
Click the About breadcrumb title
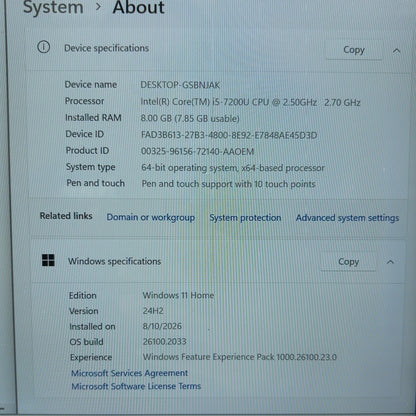coord(139,7)
